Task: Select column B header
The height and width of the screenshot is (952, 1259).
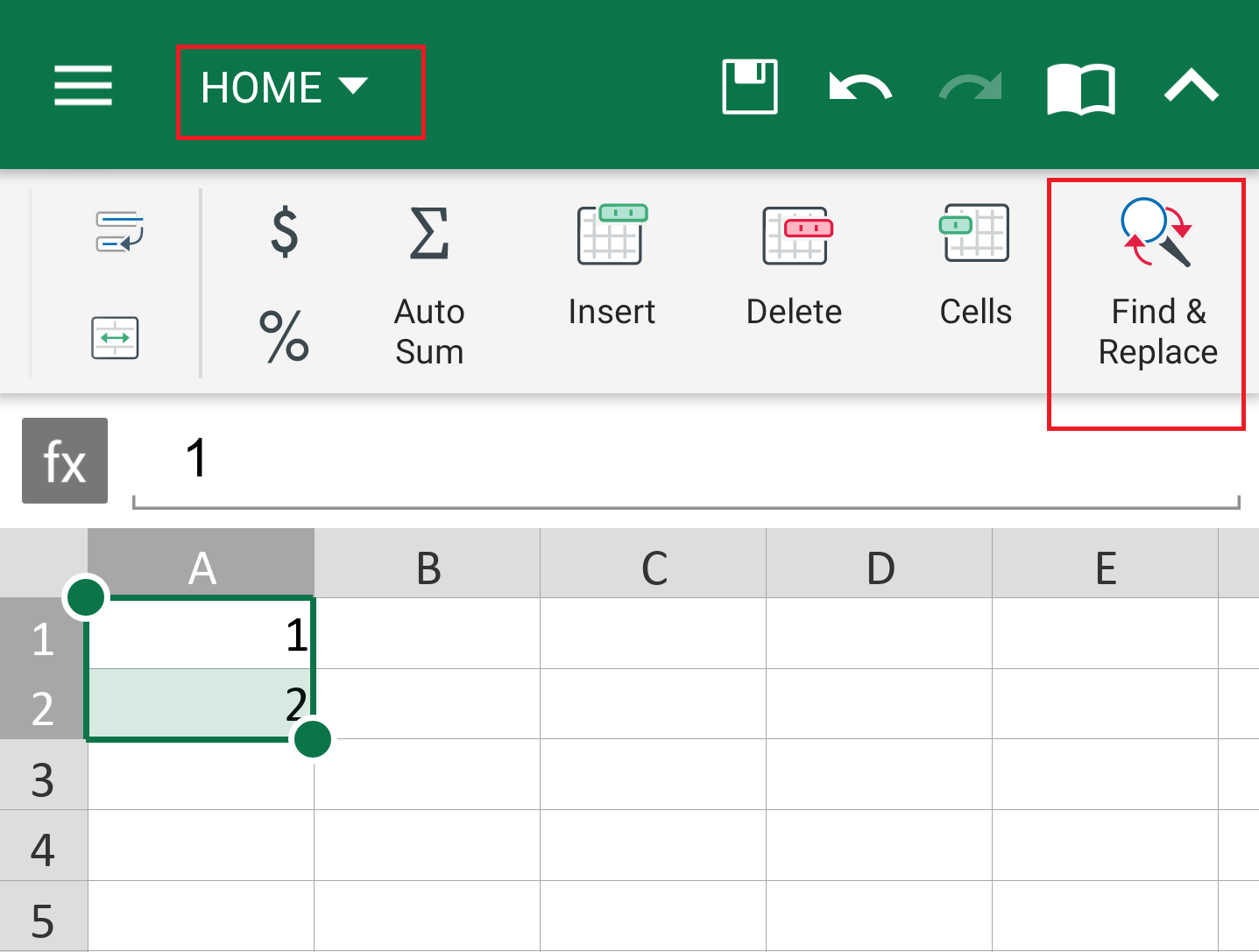Action: [428, 563]
